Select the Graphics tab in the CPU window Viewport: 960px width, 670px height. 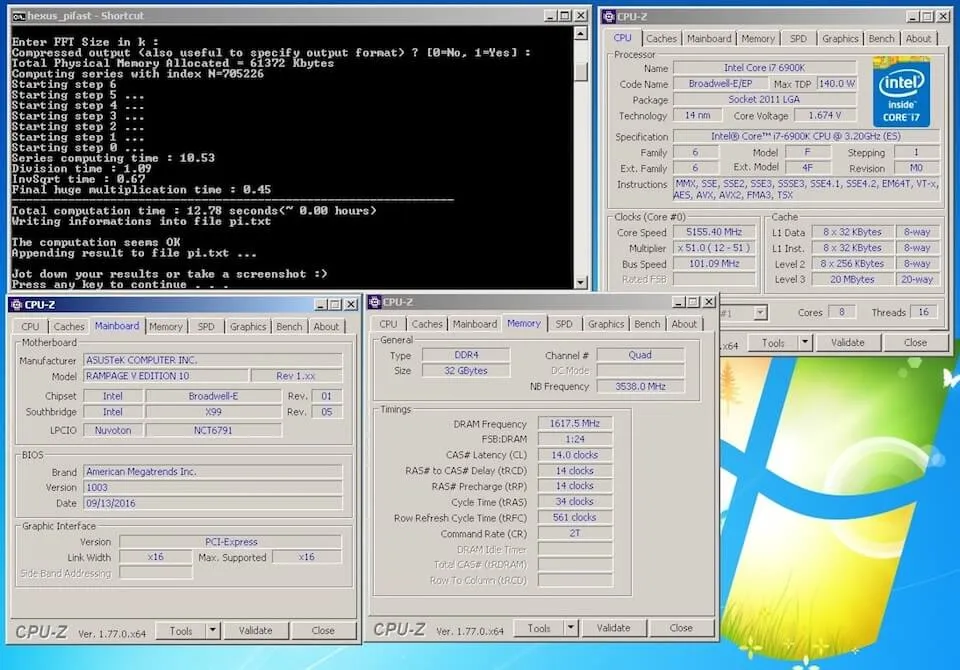[x=839, y=39]
